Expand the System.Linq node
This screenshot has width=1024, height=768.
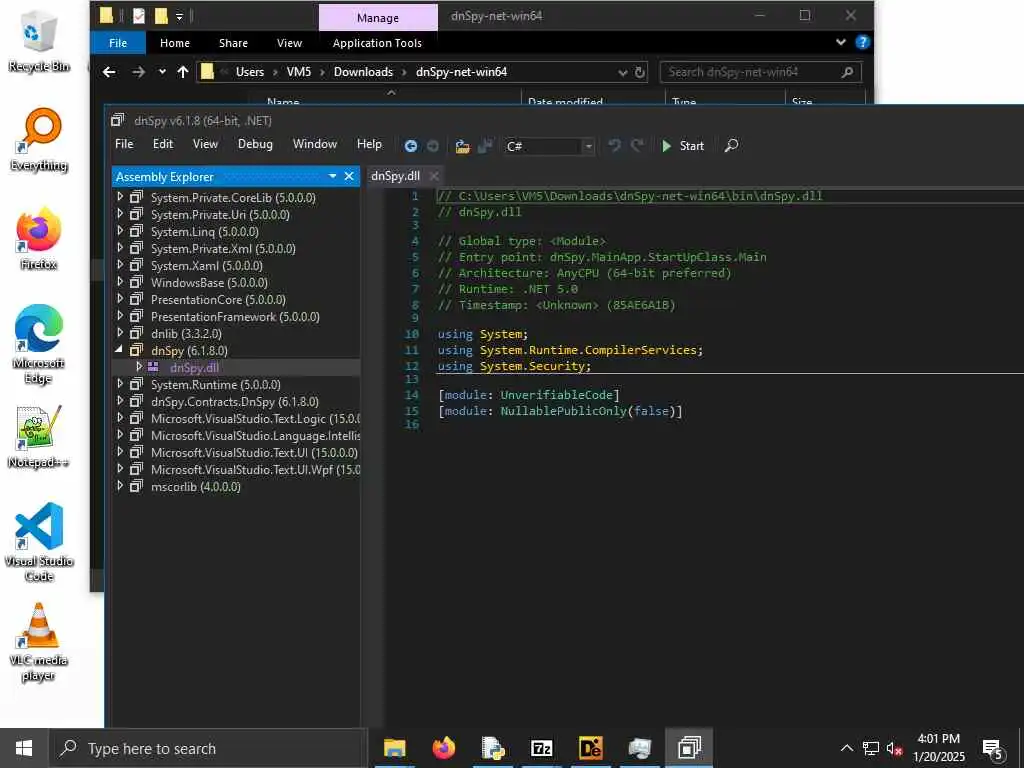click(x=120, y=231)
